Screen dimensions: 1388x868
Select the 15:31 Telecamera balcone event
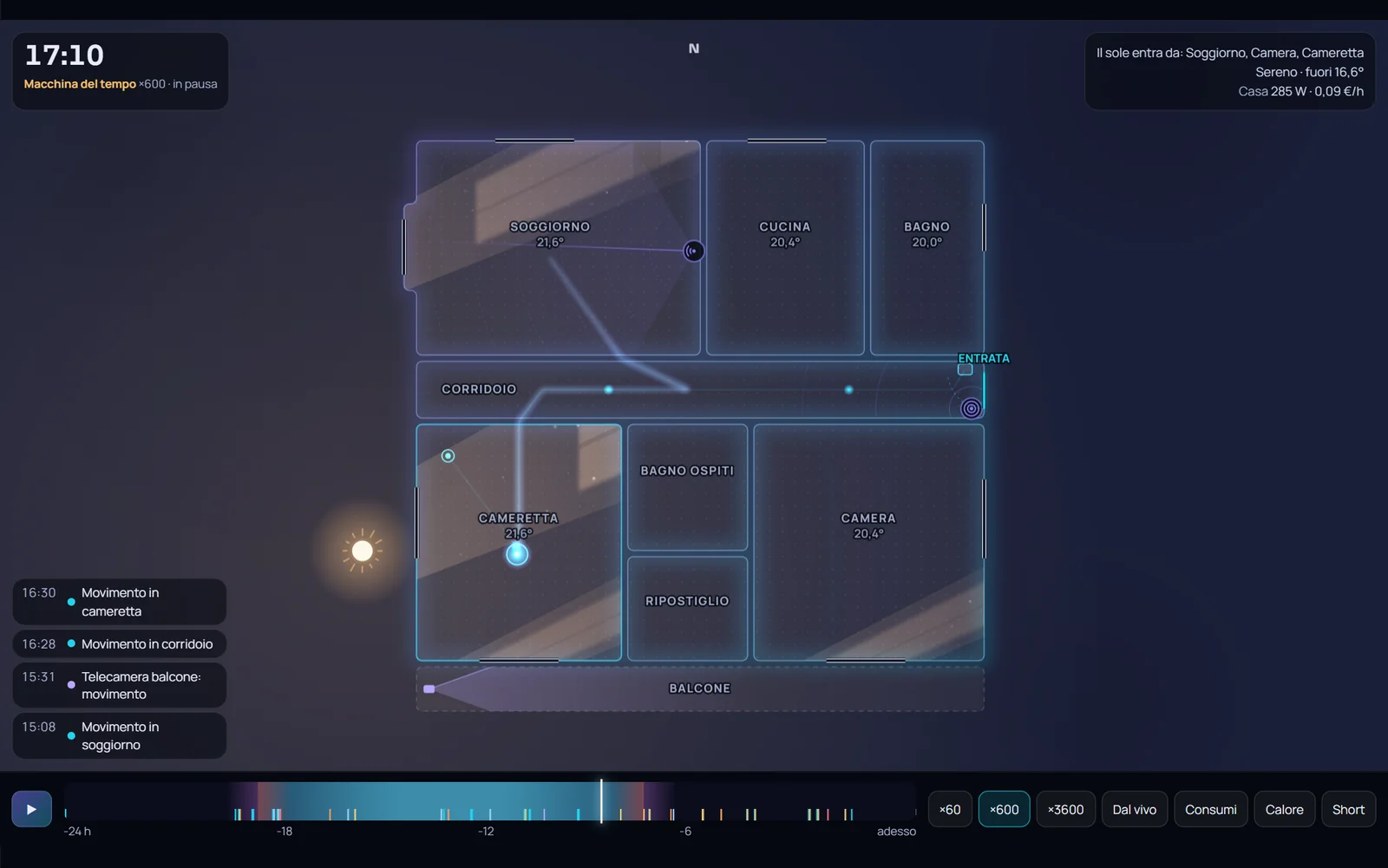[120, 685]
